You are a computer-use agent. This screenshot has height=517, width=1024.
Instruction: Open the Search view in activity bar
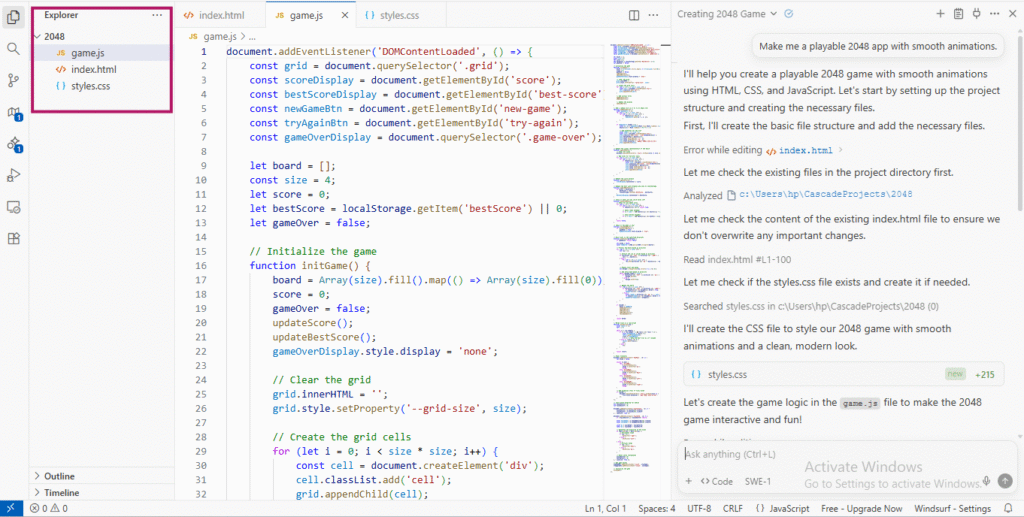click(x=14, y=48)
